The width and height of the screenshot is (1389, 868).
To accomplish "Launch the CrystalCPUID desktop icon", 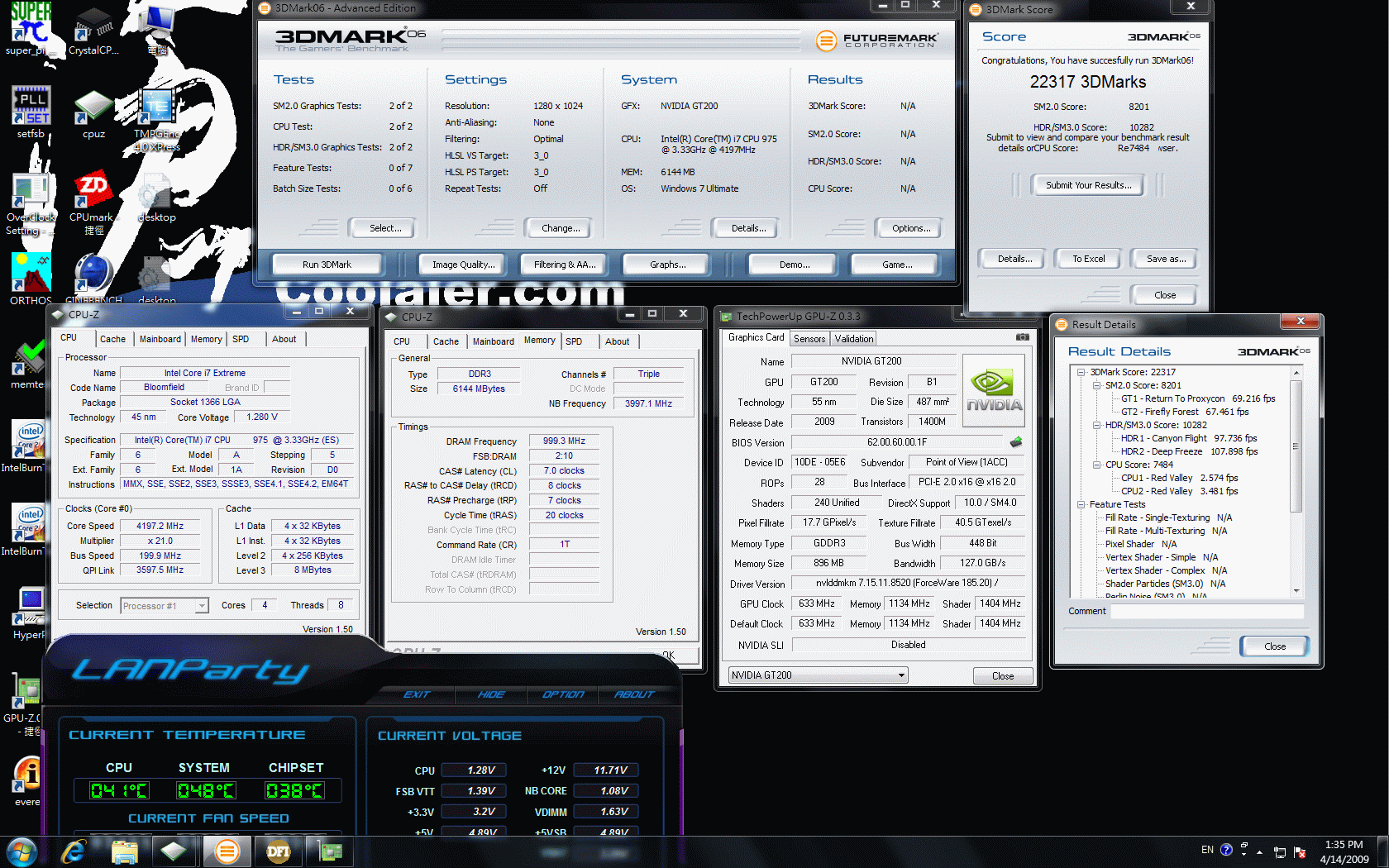I will [x=93, y=31].
